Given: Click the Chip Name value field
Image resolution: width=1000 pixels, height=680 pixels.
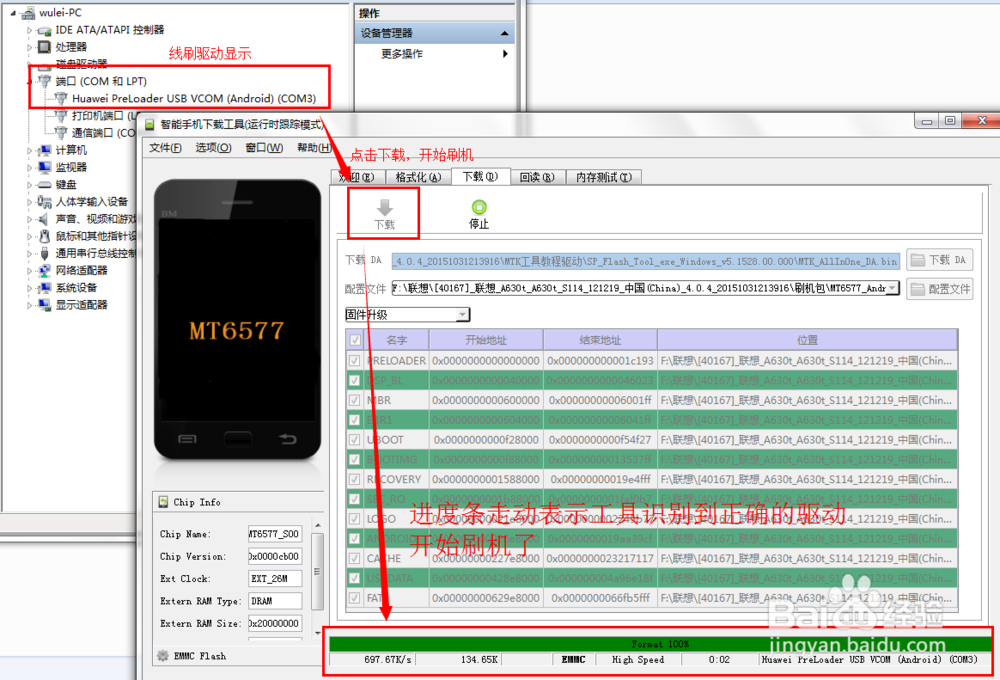Looking at the screenshot, I should [274, 534].
